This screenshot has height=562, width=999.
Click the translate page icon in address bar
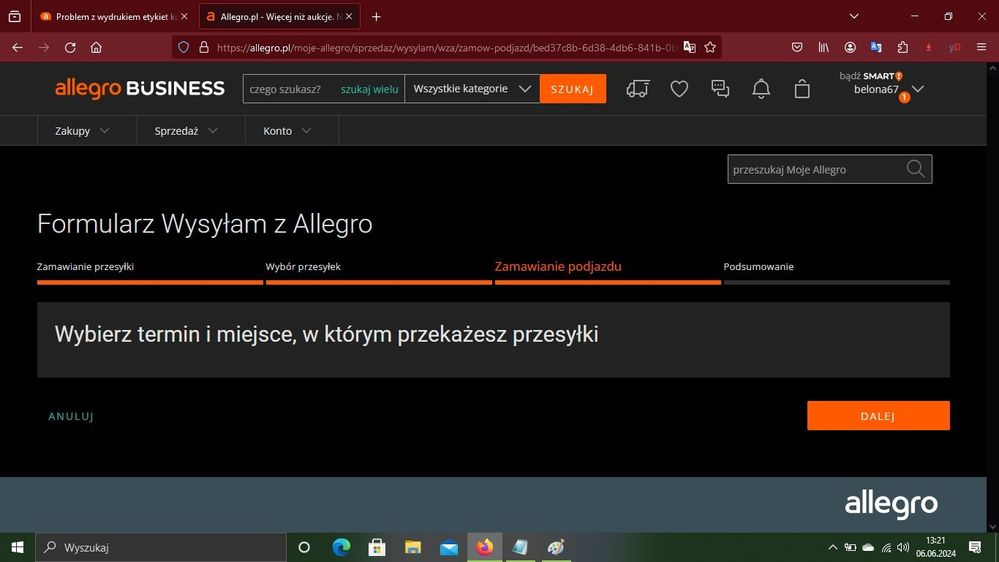[689, 47]
